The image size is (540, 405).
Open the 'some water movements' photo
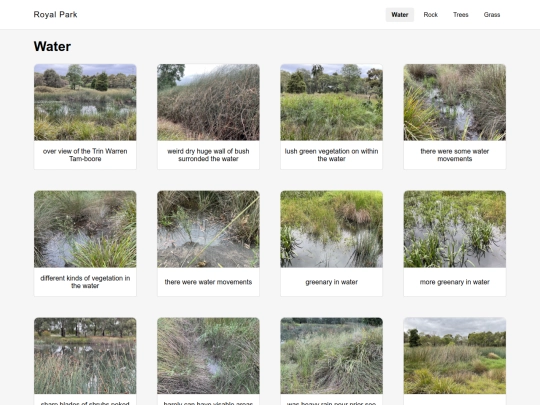click(x=455, y=102)
